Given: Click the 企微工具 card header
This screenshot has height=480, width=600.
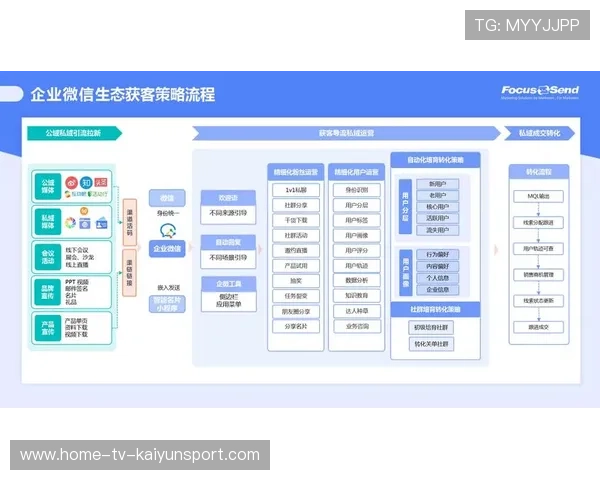Looking at the screenshot, I should point(229,284).
